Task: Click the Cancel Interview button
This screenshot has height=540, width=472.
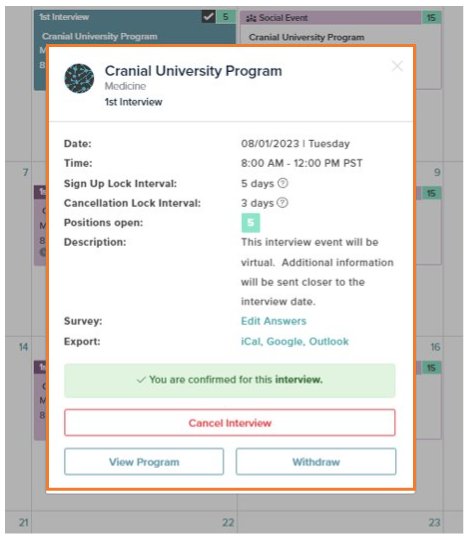Action: (x=230, y=423)
